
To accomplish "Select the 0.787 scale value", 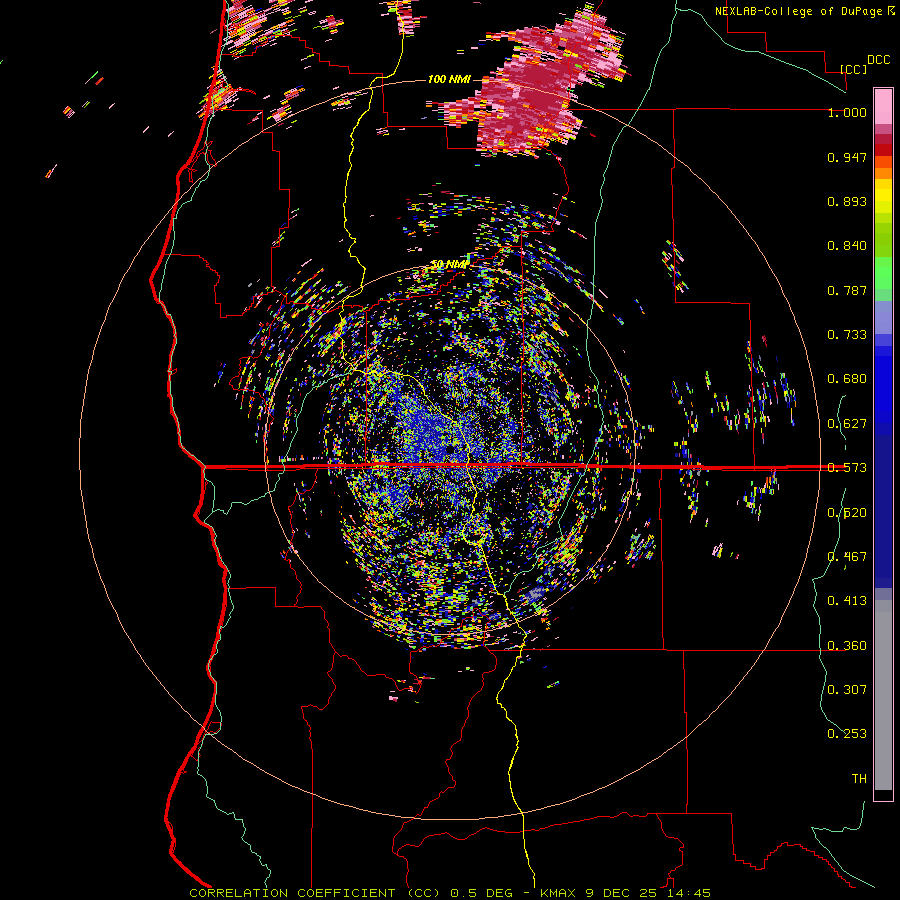I will [x=847, y=290].
